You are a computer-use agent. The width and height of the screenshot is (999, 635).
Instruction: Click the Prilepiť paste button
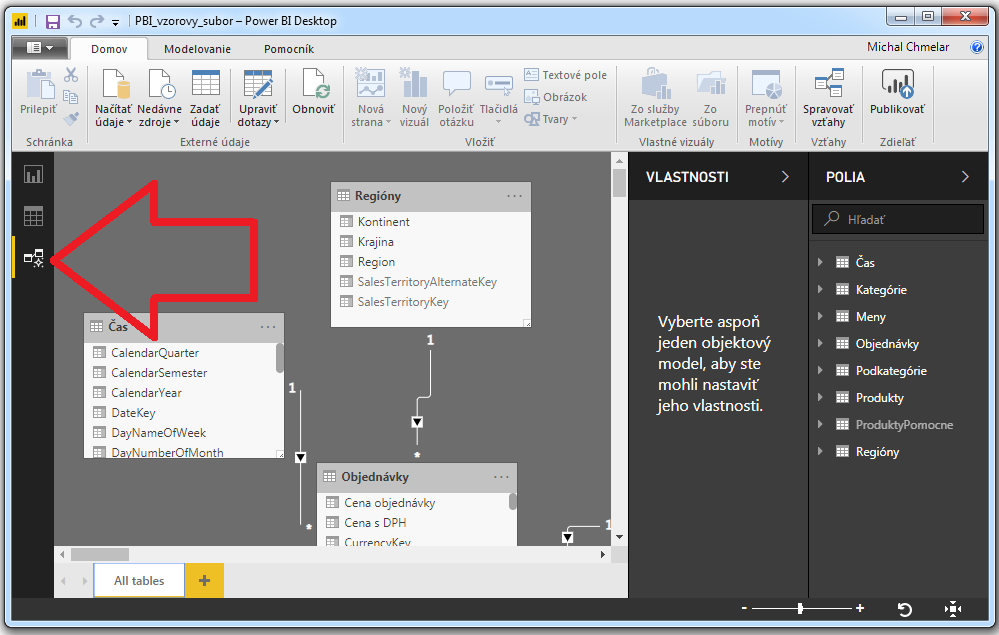[39, 93]
